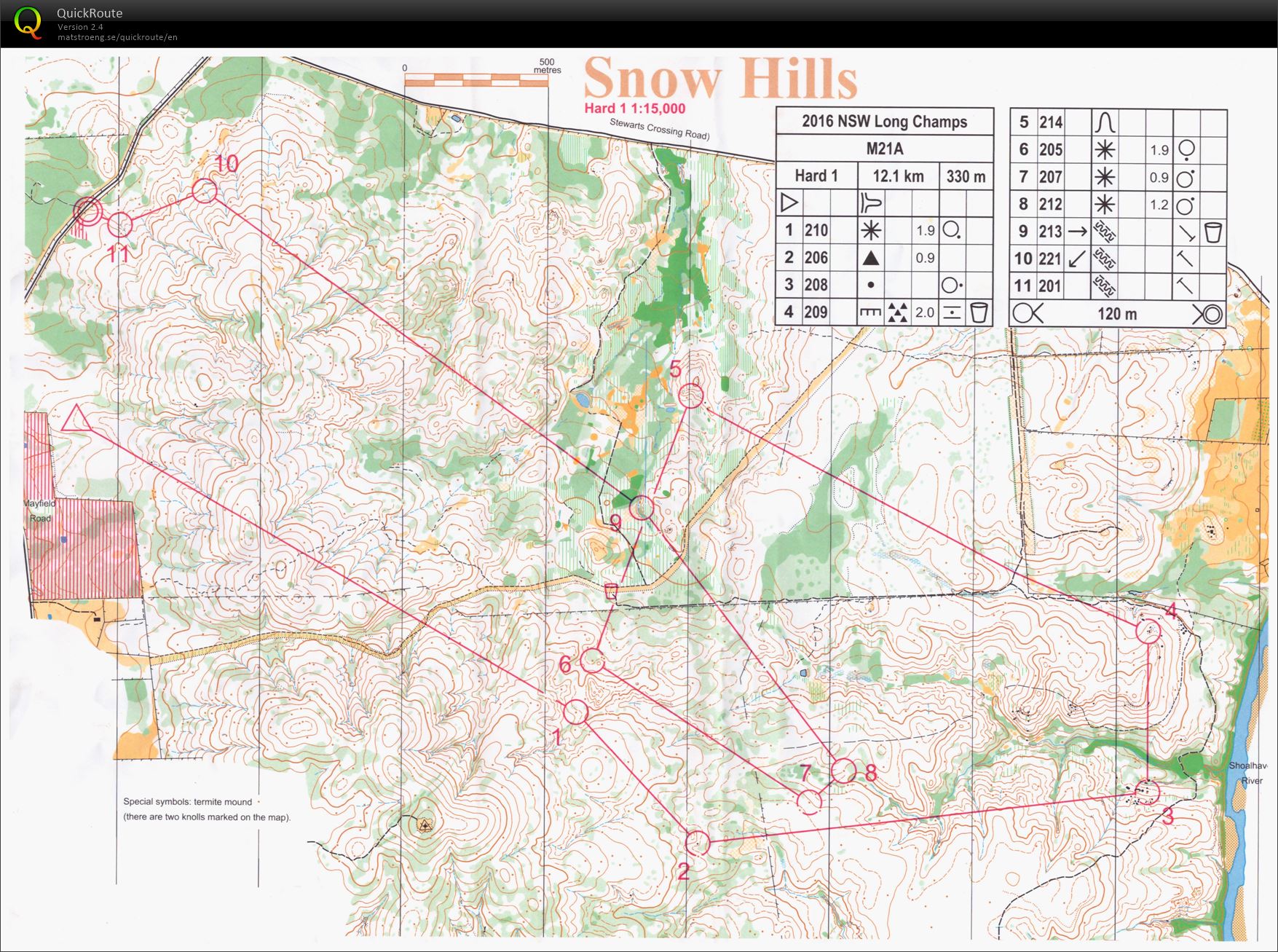
Task: Click the termite mound triangle symbol
Action: pyautogui.click(x=424, y=825)
